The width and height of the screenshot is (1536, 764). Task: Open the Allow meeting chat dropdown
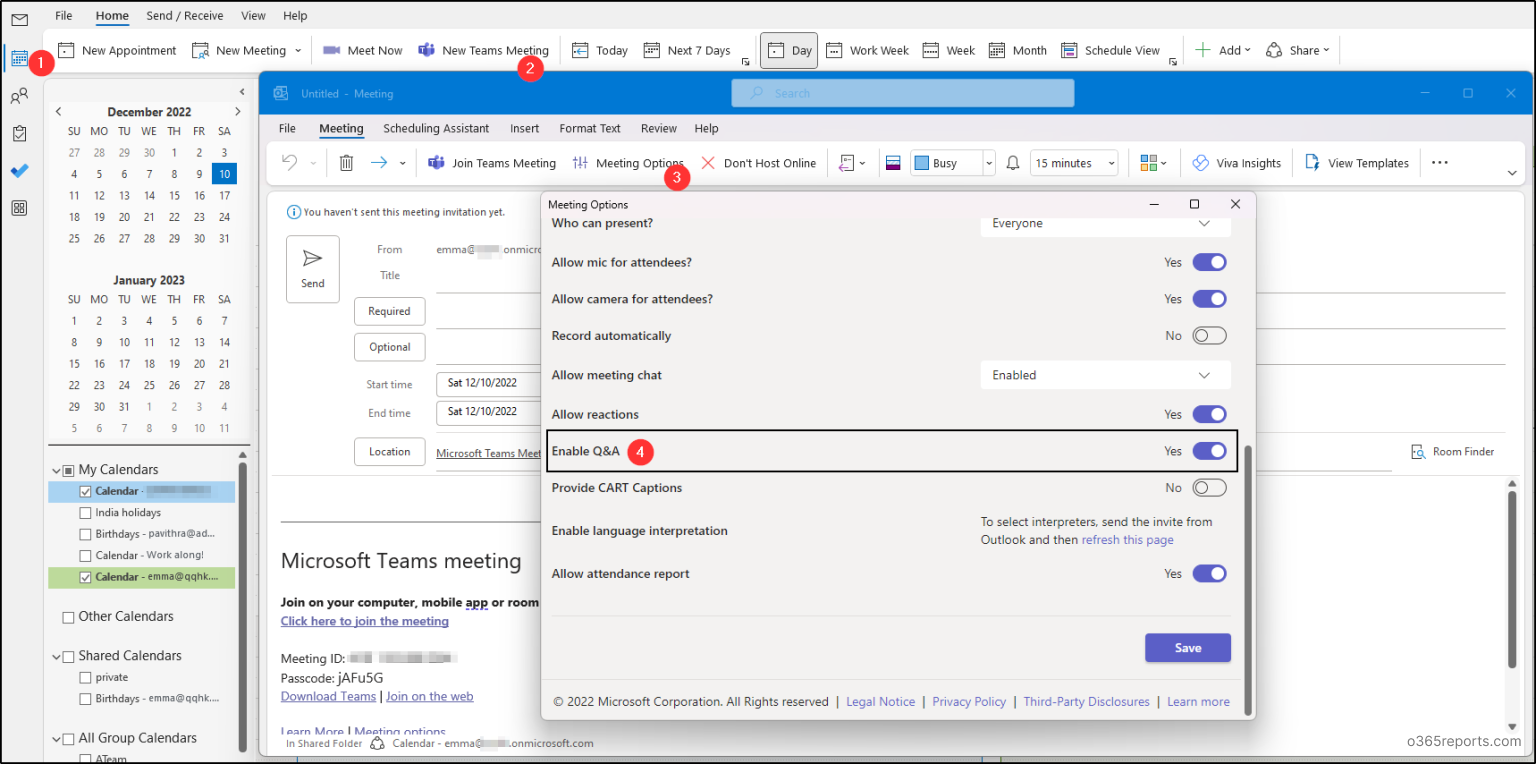(x=1105, y=374)
